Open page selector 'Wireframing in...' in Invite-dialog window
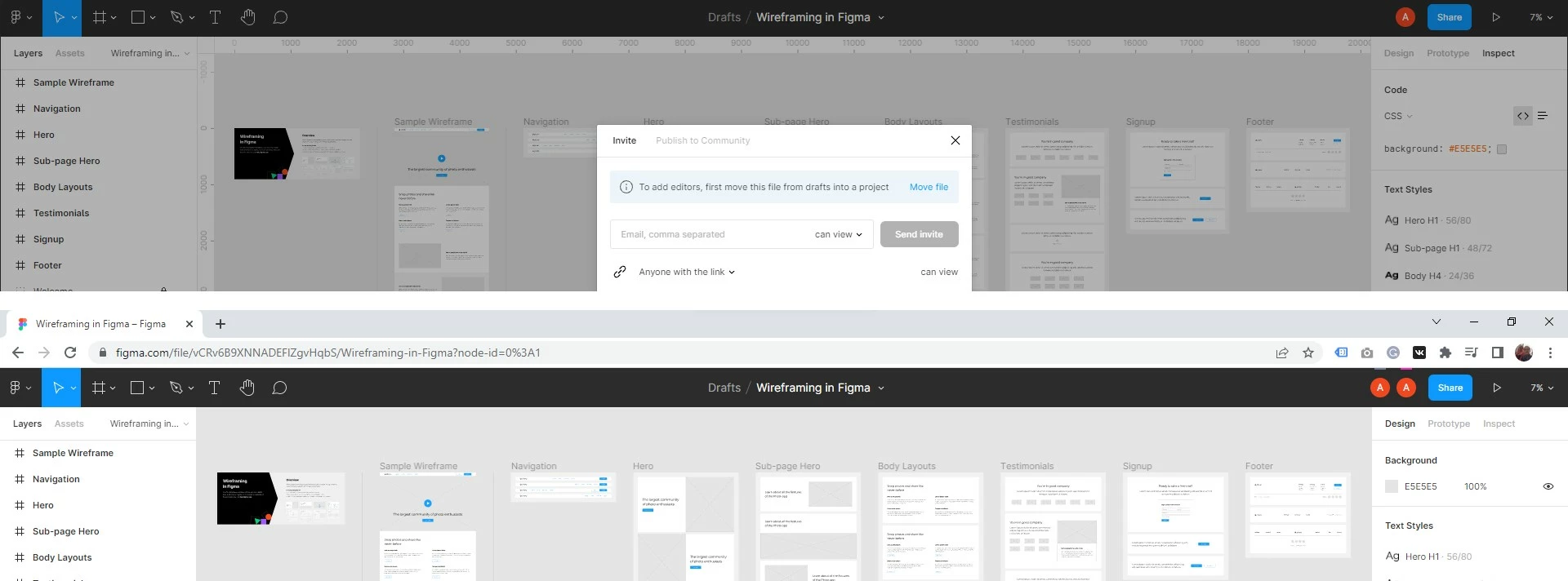This screenshot has width=1568, height=581. 150,53
